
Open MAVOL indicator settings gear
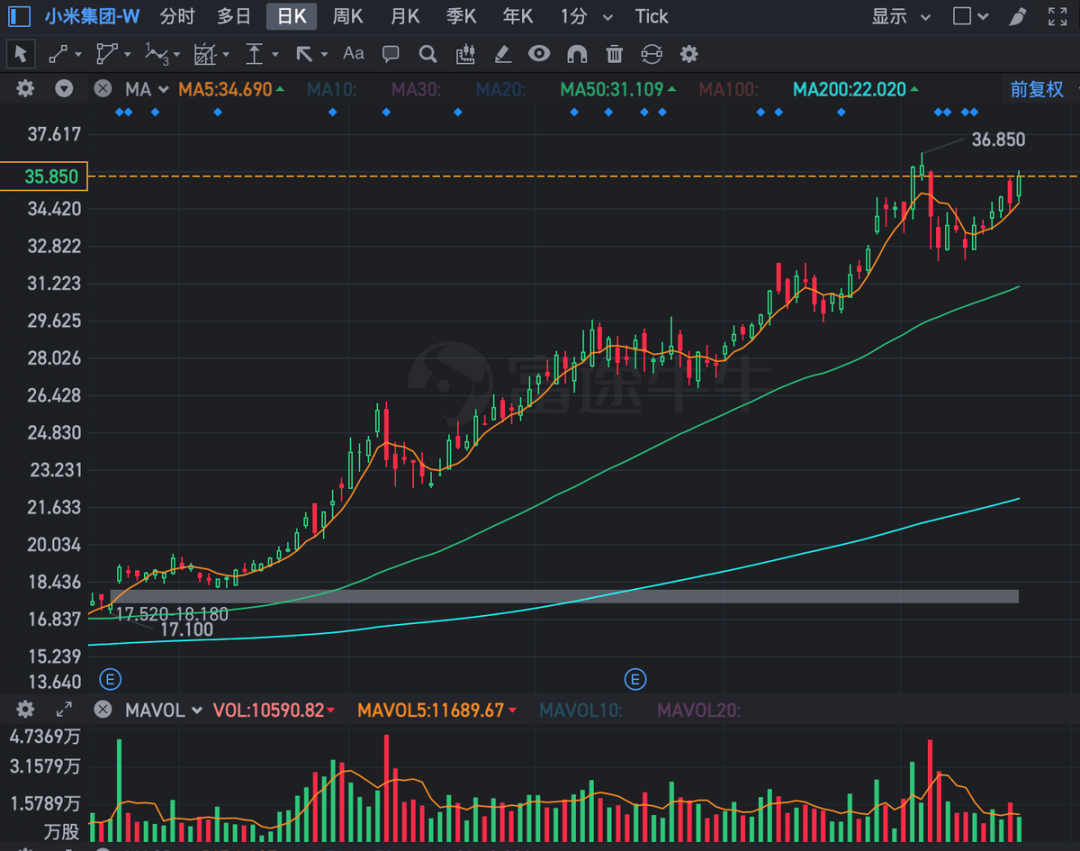pos(25,709)
